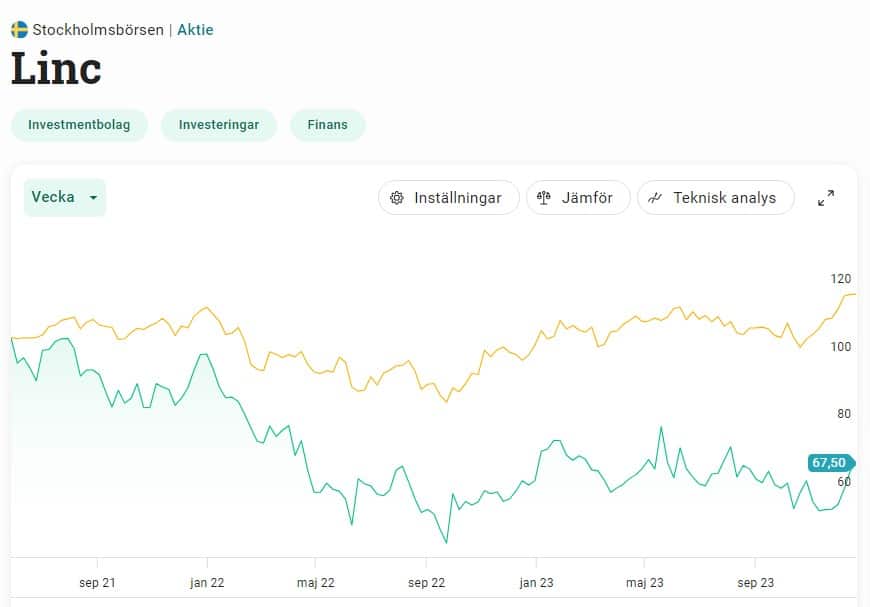Click the sep 22 axis marker
This screenshot has height=607, width=870.
click(x=427, y=583)
